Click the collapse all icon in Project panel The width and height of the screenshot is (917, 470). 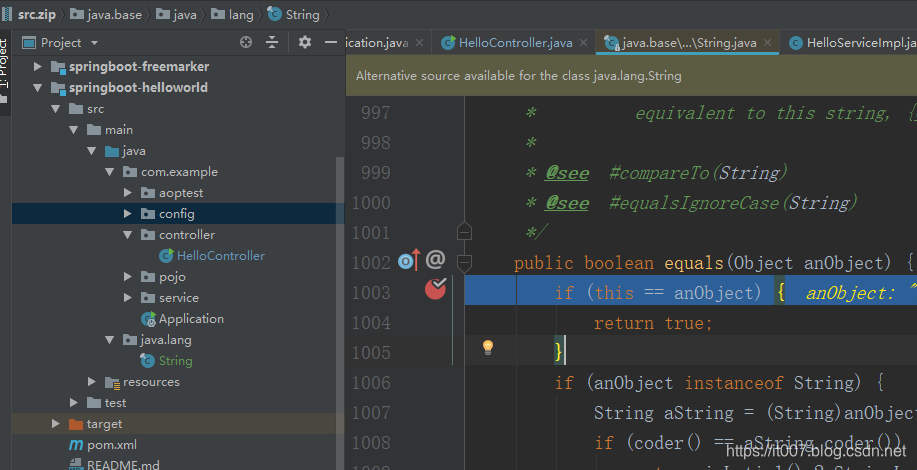pyautogui.click(x=272, y=42)
